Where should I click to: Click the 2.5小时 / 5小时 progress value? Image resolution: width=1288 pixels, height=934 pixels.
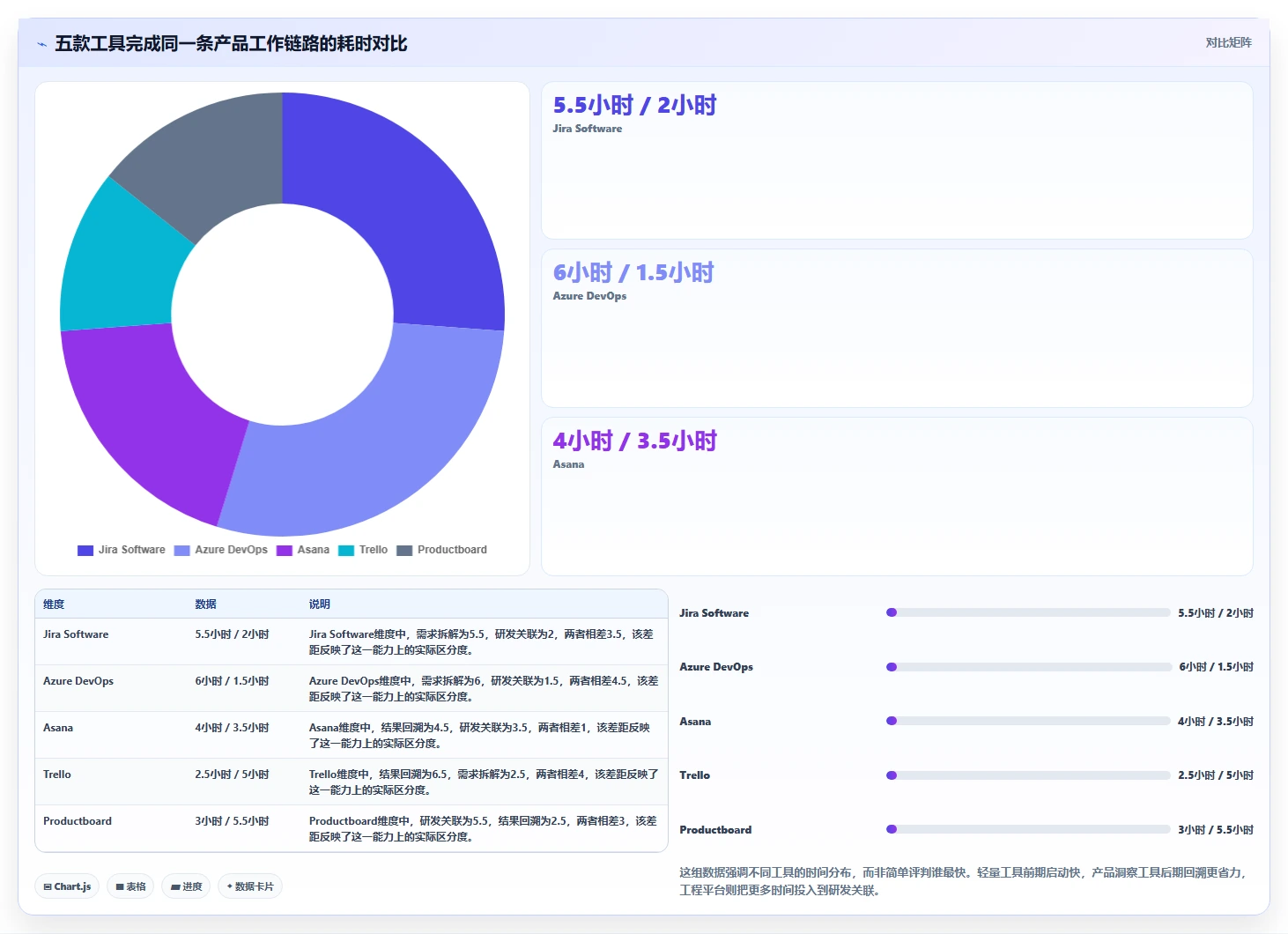tap(1216, 775)
